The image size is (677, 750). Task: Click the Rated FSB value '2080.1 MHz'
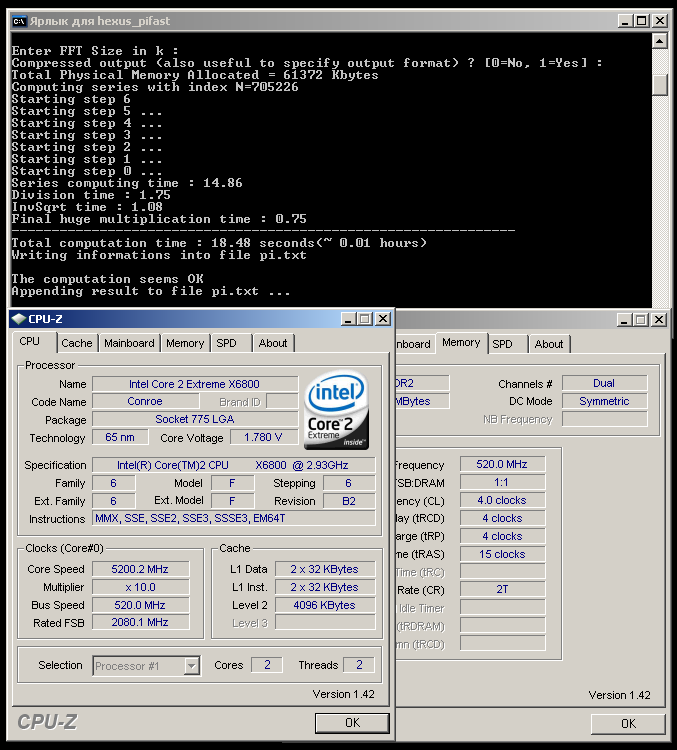(141, 622)
